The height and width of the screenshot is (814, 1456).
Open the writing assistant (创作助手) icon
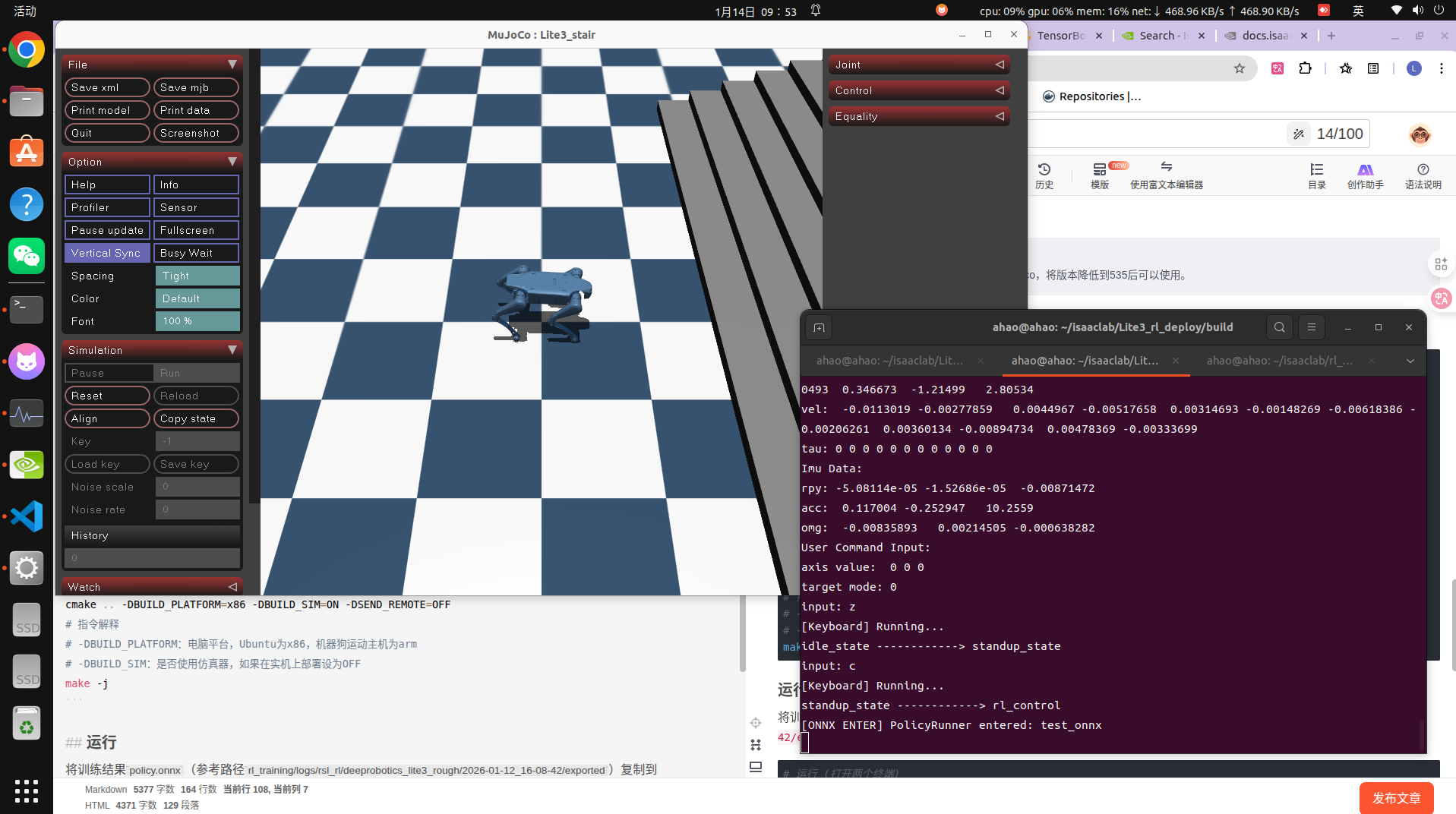1366,175
